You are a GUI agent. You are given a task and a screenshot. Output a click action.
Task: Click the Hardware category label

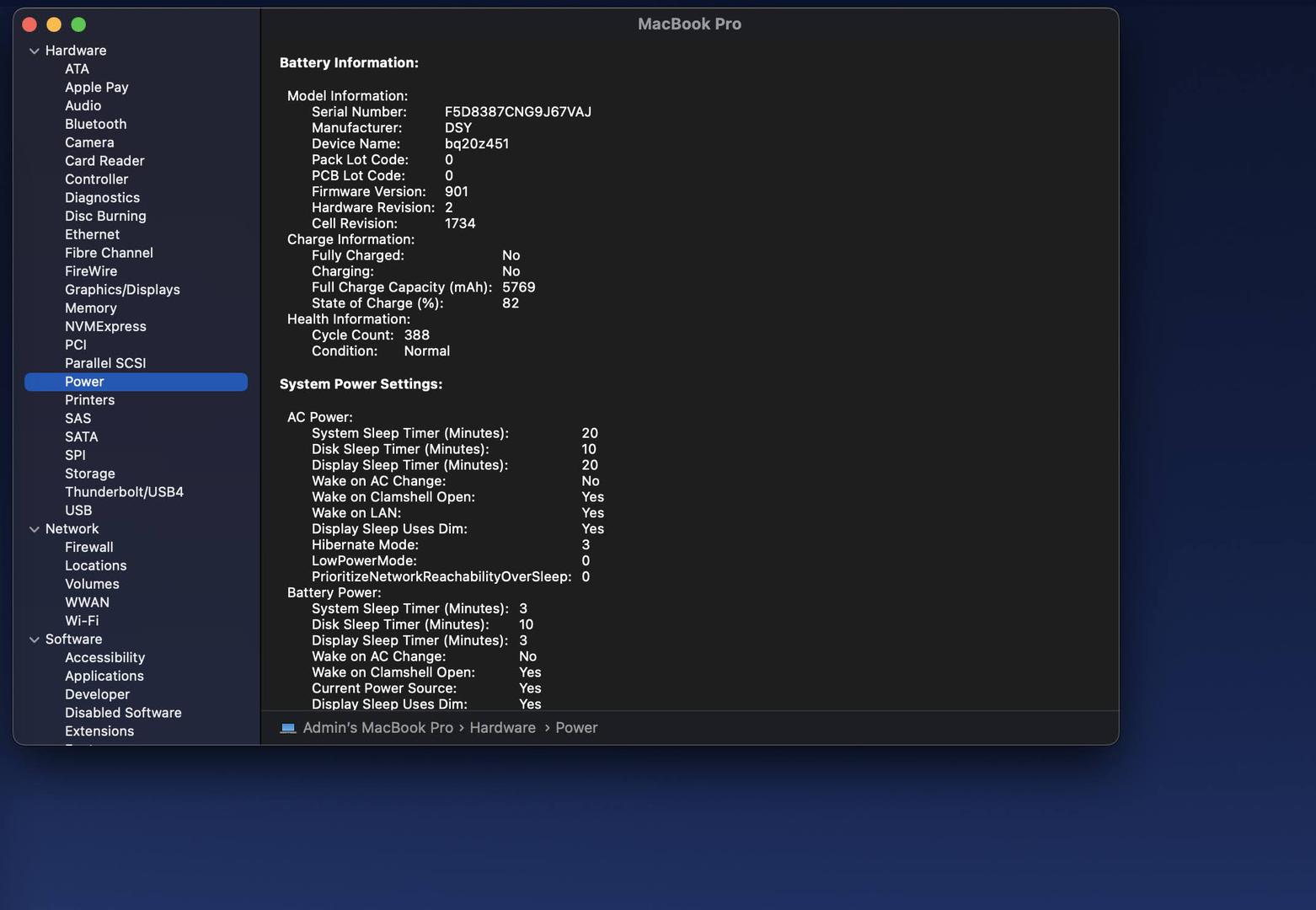[75, 51]
